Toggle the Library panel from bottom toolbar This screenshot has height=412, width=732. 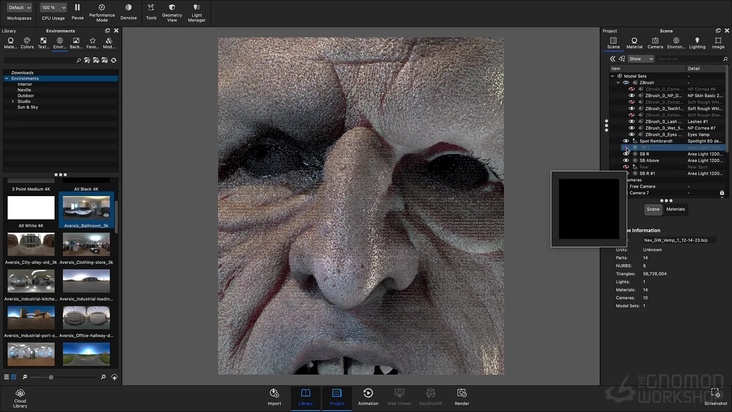pos(305,397)
